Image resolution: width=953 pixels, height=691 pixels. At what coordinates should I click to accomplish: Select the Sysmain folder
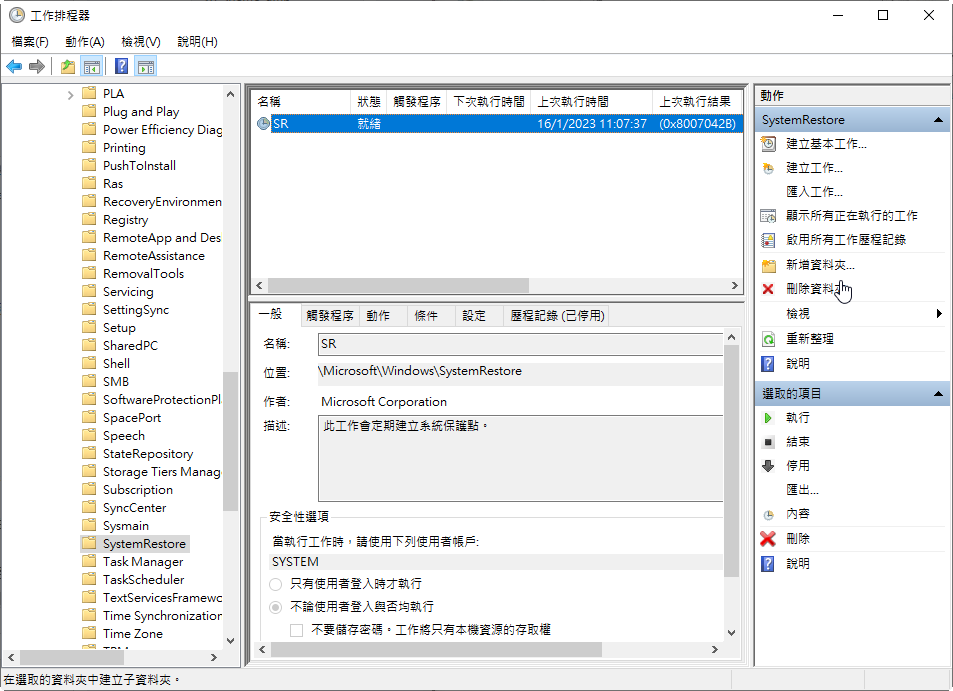pos(126,526)
